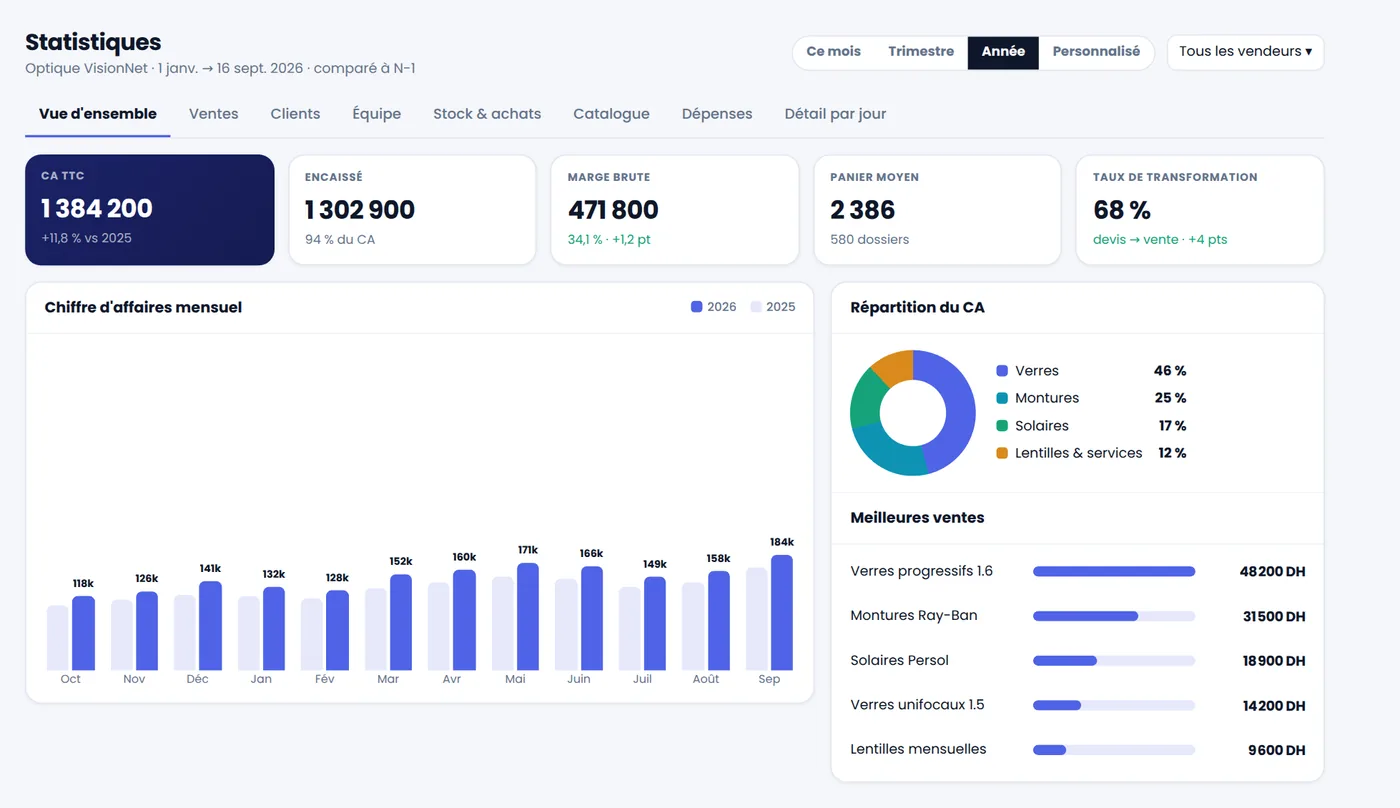The width and height of the screenshot is (1400, 808).
Task: Switch to the Ventes tab
Action: coord(214,114)
